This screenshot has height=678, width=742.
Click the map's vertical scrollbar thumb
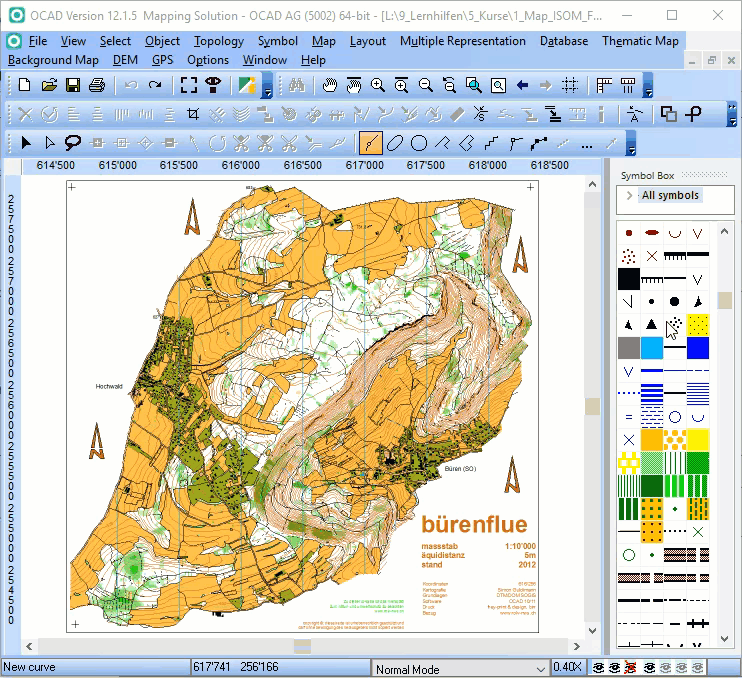[x=592, y=406]
